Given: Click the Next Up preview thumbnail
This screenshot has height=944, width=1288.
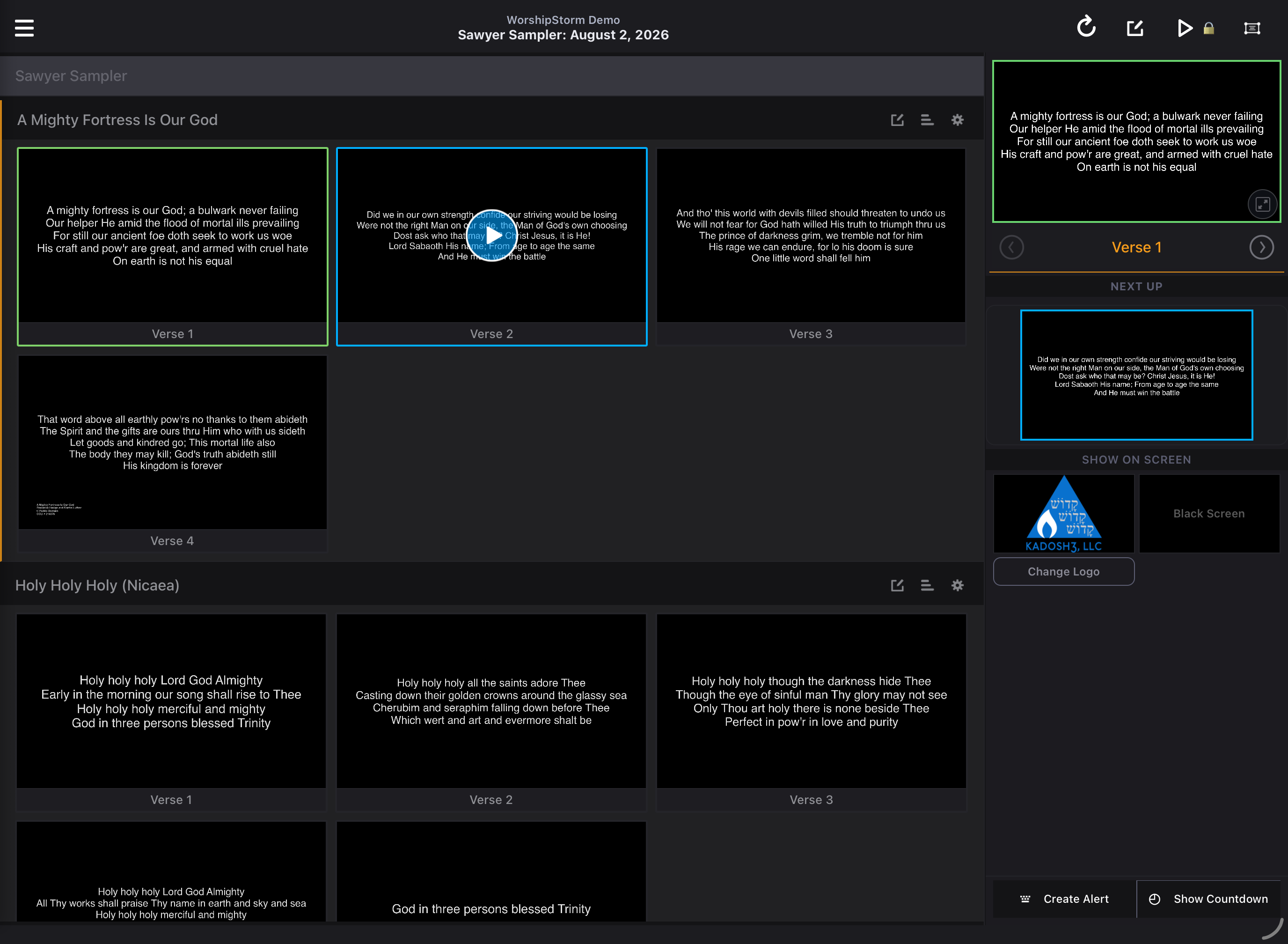Looking at the screenshot, I should [x=1136, y=375].
